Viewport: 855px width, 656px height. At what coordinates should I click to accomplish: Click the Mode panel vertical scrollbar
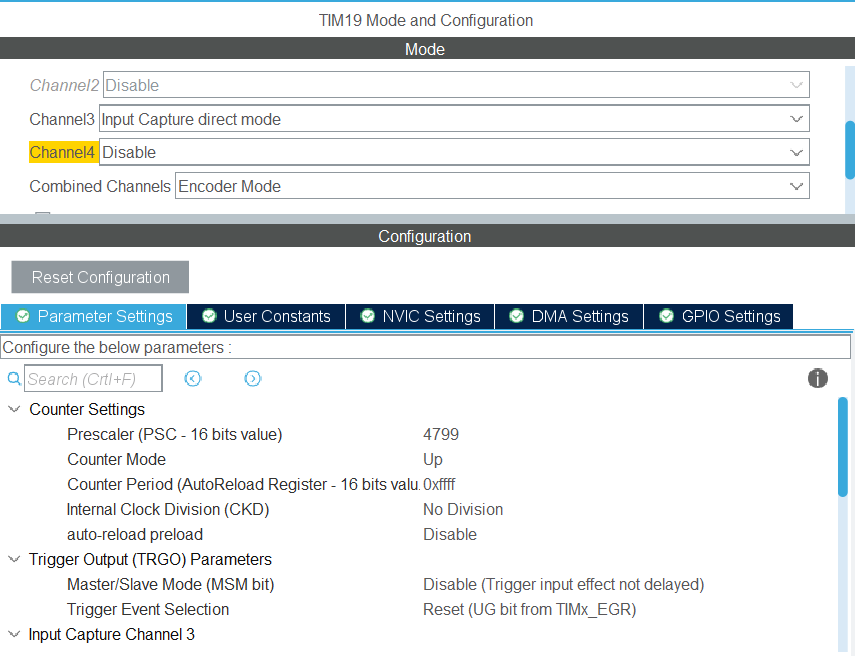tap(850, 150)
